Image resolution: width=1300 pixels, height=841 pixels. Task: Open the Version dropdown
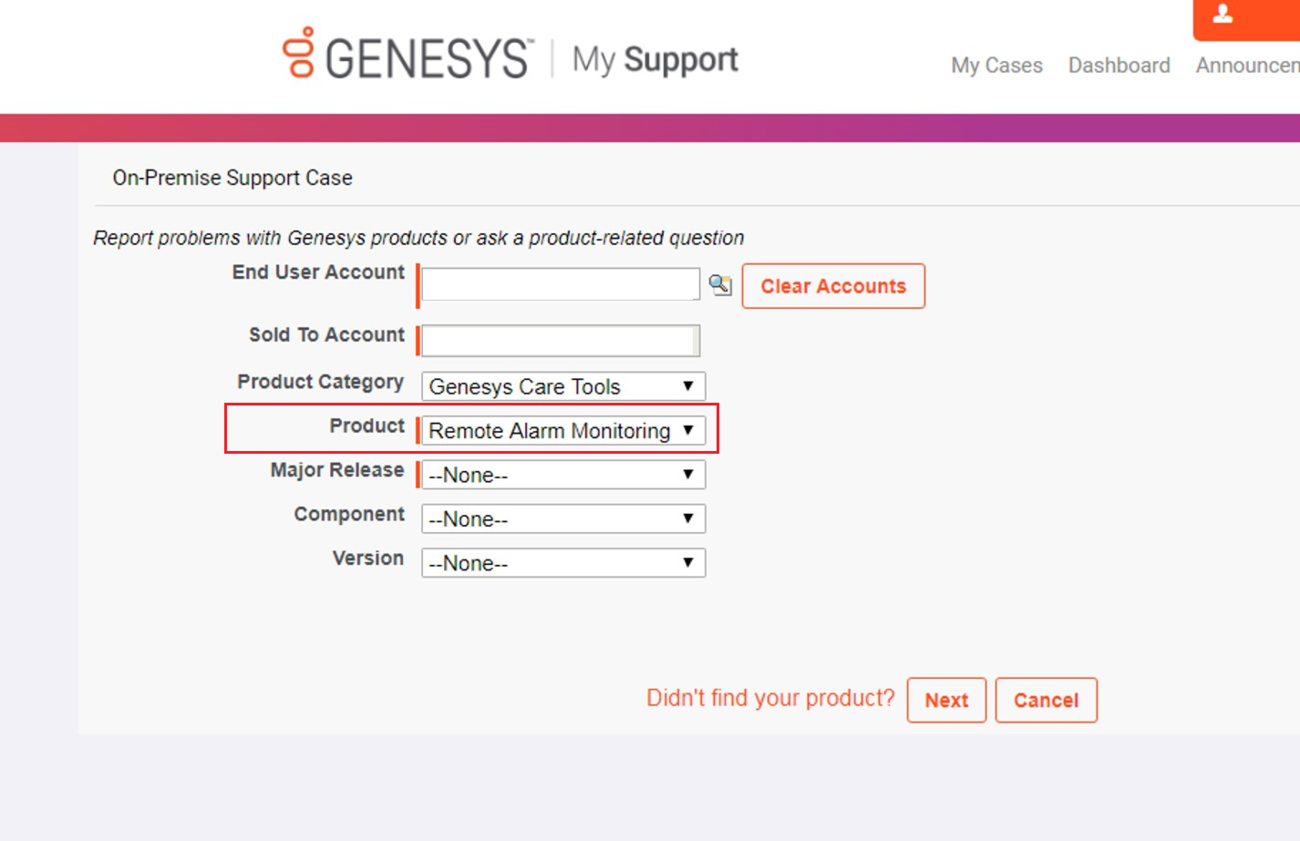563,562
